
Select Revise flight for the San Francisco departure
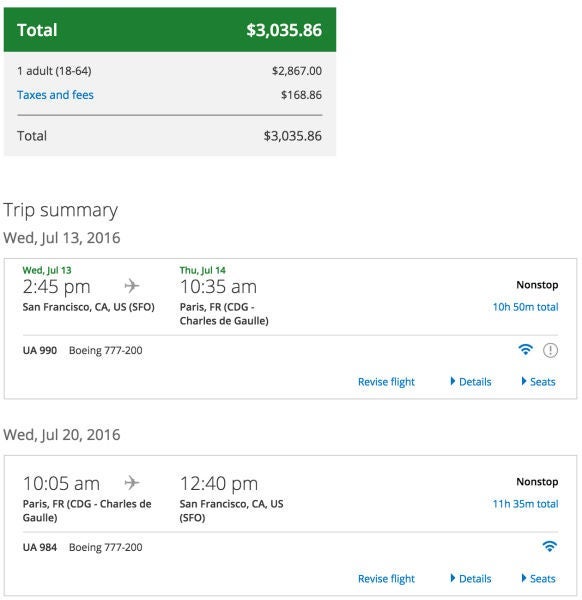click(386, 382)
